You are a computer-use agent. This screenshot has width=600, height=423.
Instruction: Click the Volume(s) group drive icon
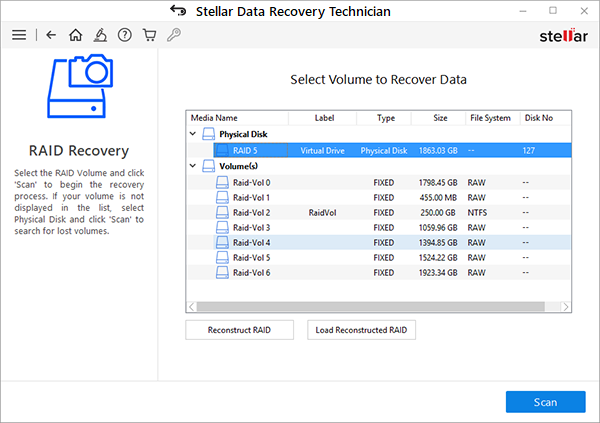click(x=209, y=166)
